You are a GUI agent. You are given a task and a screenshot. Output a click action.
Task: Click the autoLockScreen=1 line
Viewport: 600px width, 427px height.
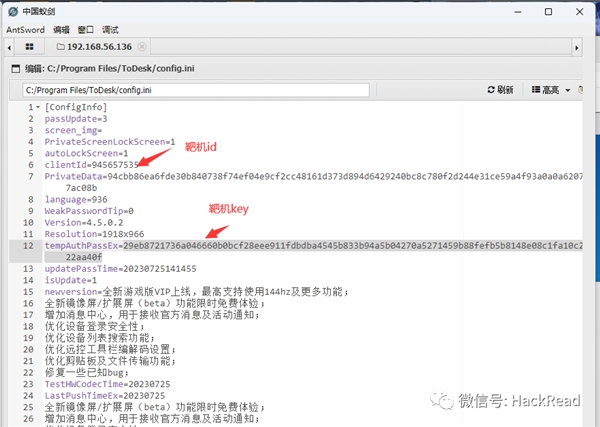86,153
